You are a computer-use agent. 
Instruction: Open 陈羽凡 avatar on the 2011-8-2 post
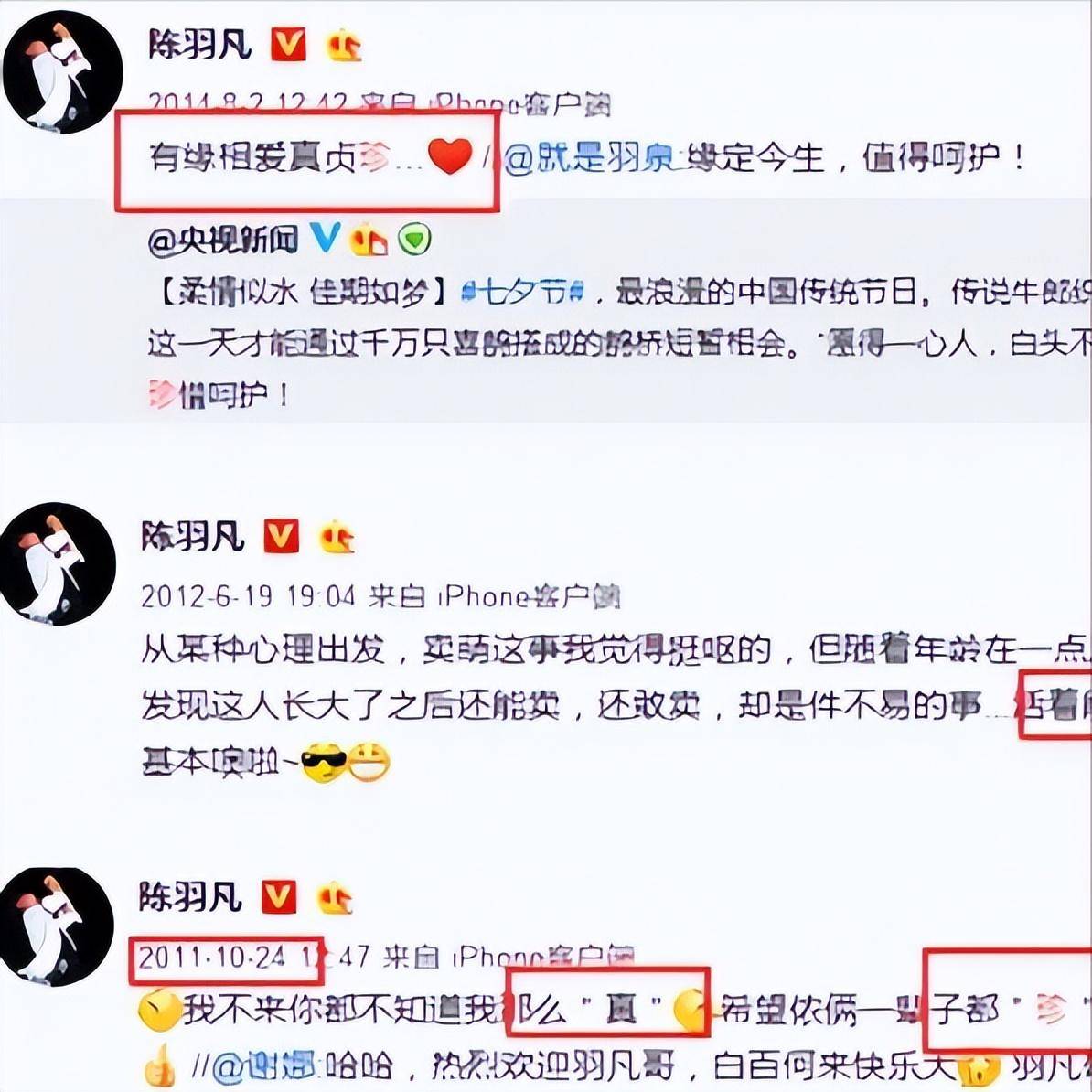[x=63, y=71]
